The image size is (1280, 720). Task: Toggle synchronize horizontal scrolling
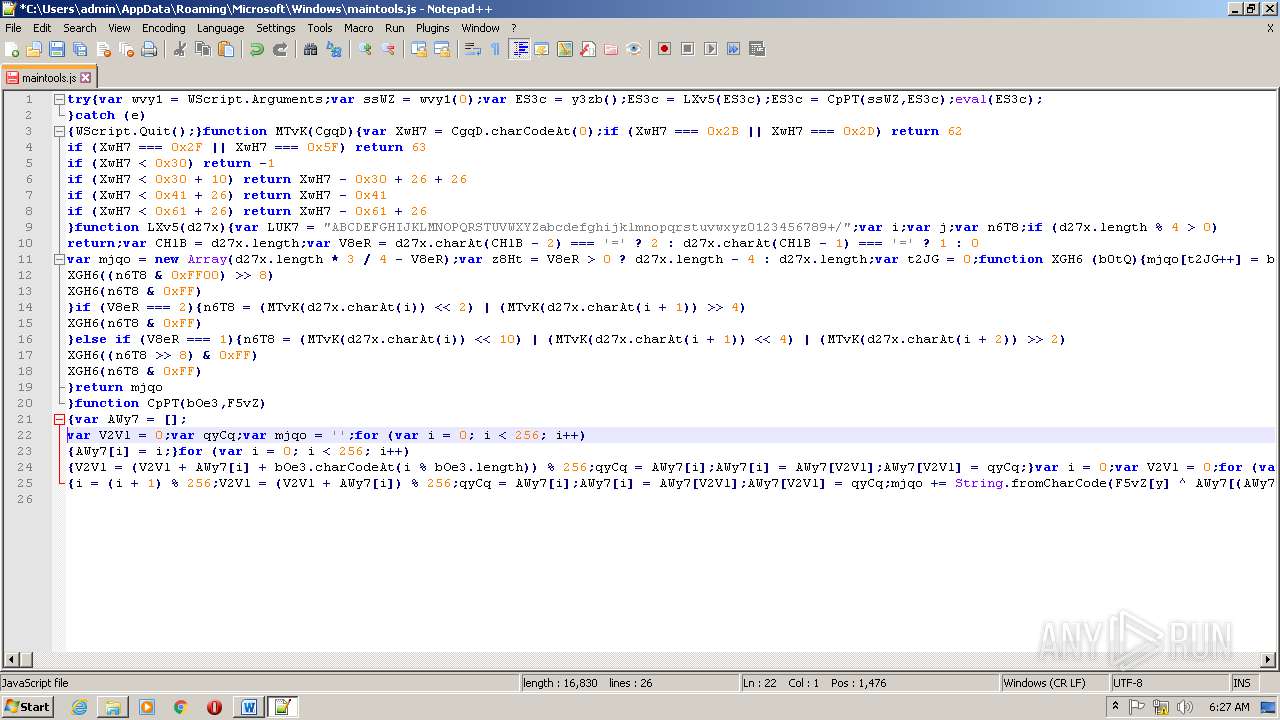point(442,49)
